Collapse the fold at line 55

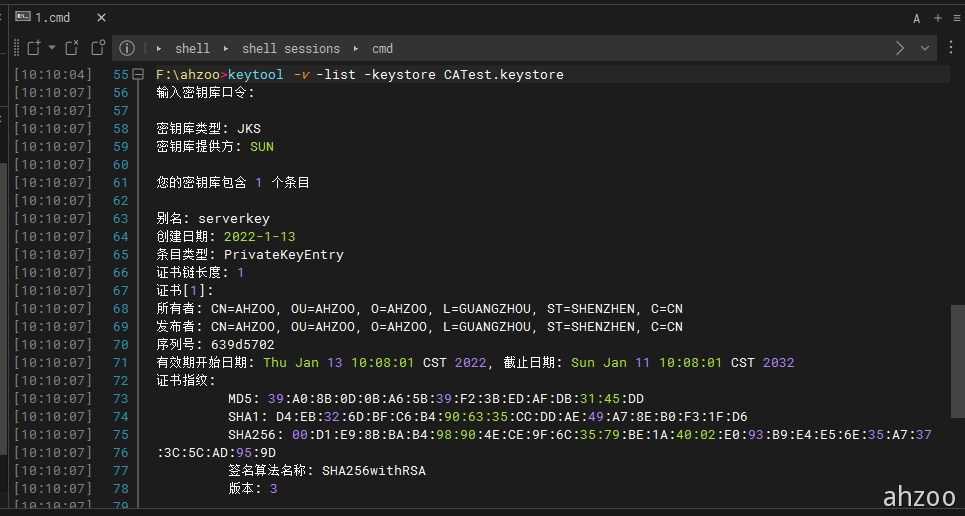point(137,75)
